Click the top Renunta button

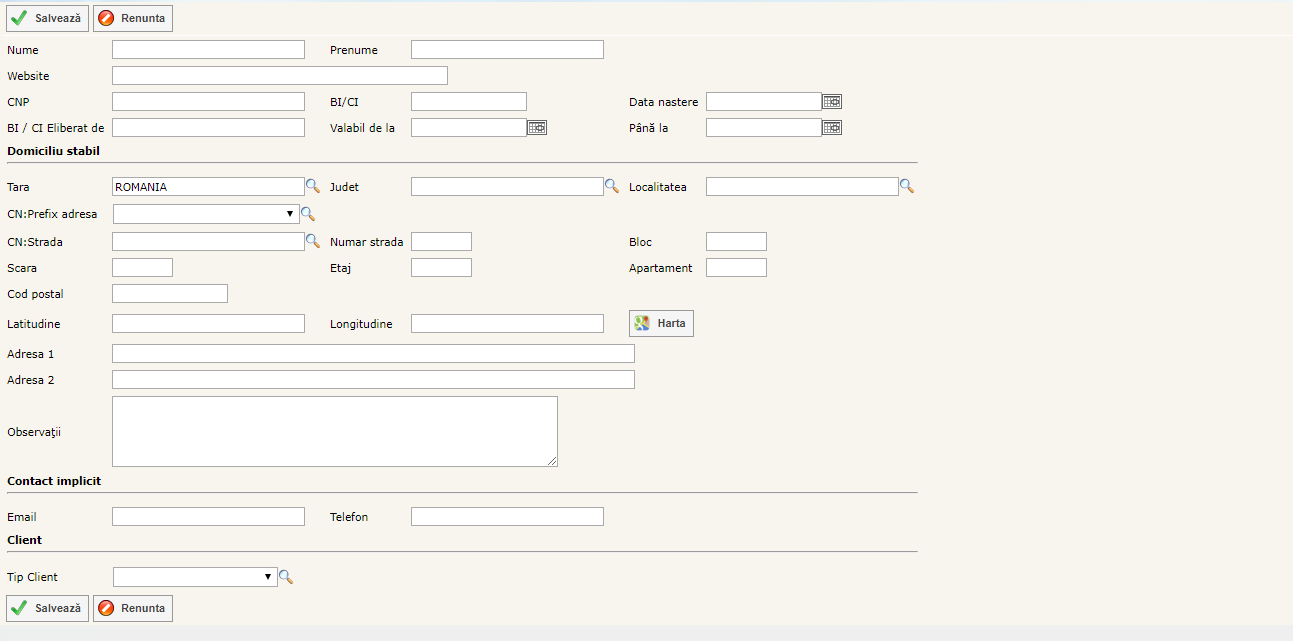133,18
